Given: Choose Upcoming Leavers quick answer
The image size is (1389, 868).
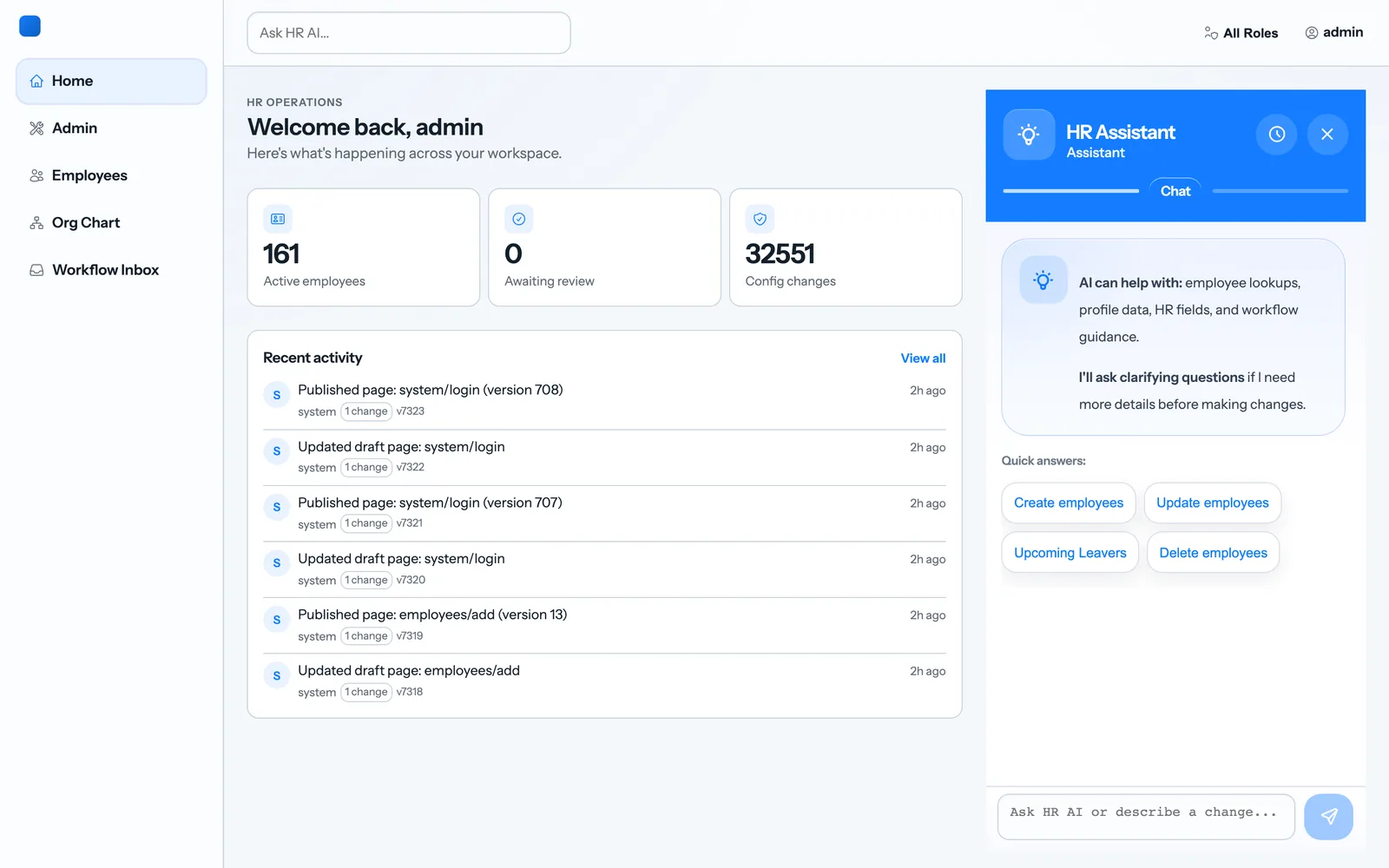Looking at the screenshot, I should [x=1070, y=553].
